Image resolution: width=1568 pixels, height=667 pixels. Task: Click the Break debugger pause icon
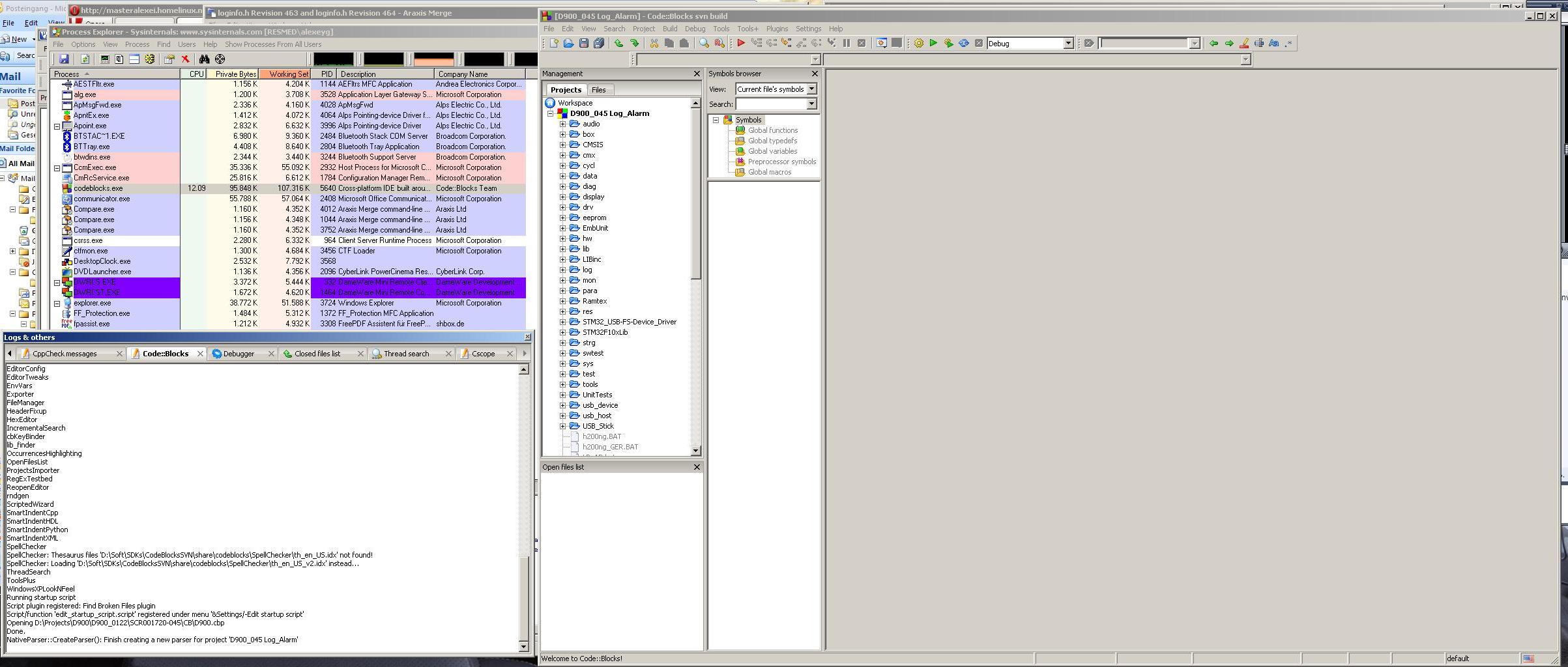tap(846, 44)
